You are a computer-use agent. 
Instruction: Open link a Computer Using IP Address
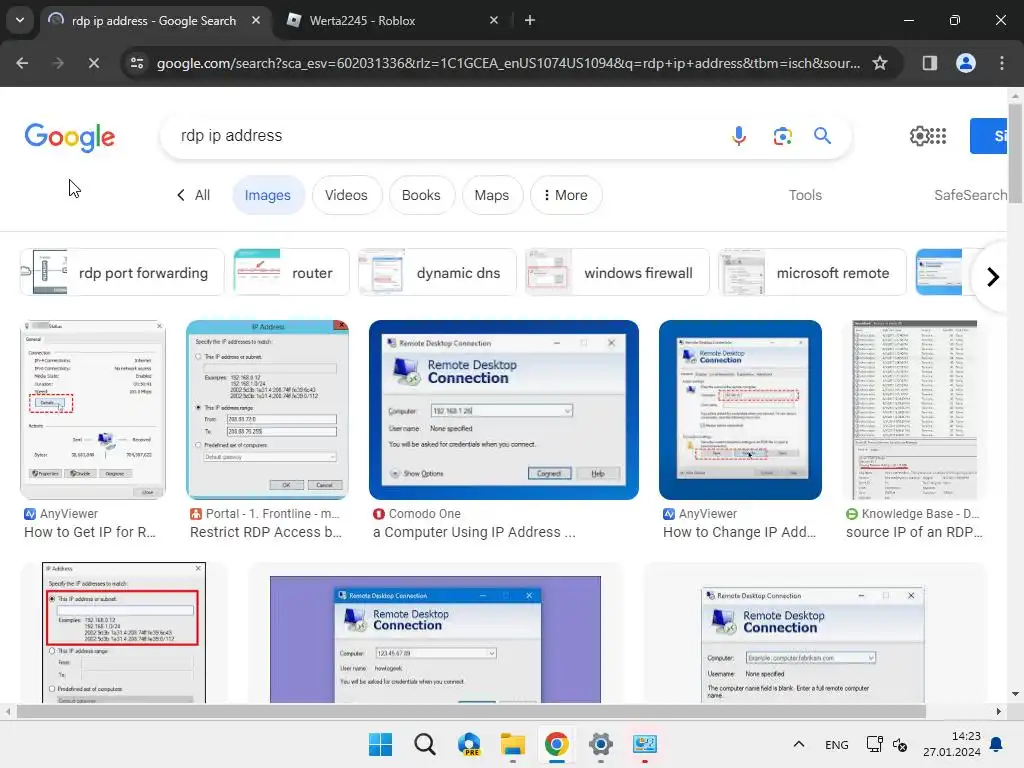tap(474, 532)
